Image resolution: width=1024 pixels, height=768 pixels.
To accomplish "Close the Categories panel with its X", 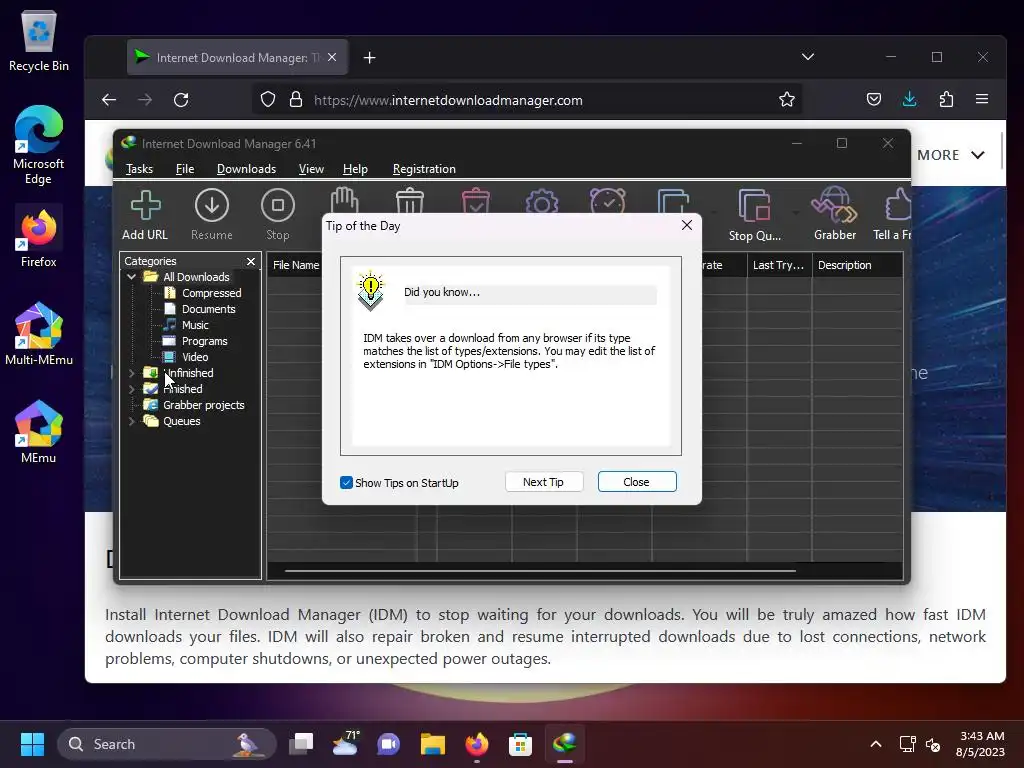I will click(251, 261).
